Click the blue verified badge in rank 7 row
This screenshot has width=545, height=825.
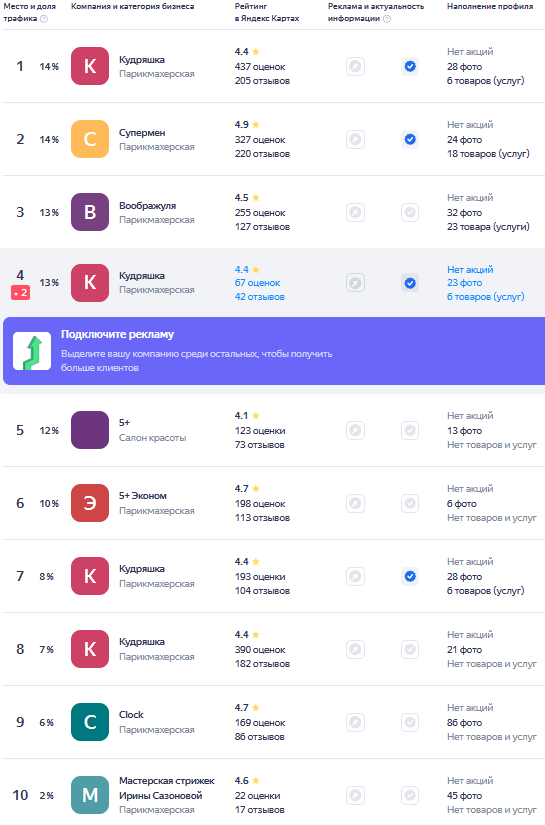(410, 577)
